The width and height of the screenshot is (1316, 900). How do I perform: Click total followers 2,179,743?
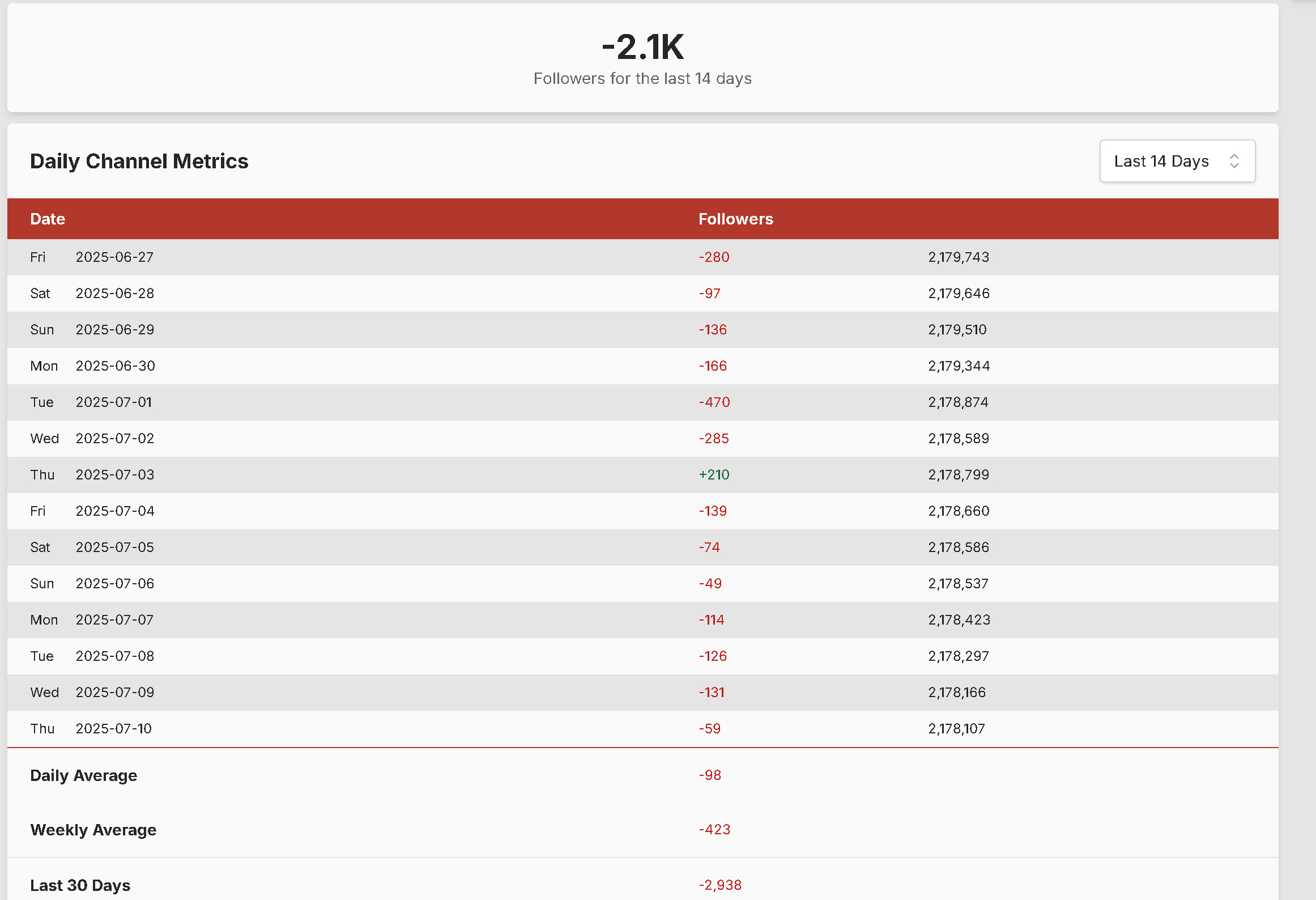tap(959, 257)
